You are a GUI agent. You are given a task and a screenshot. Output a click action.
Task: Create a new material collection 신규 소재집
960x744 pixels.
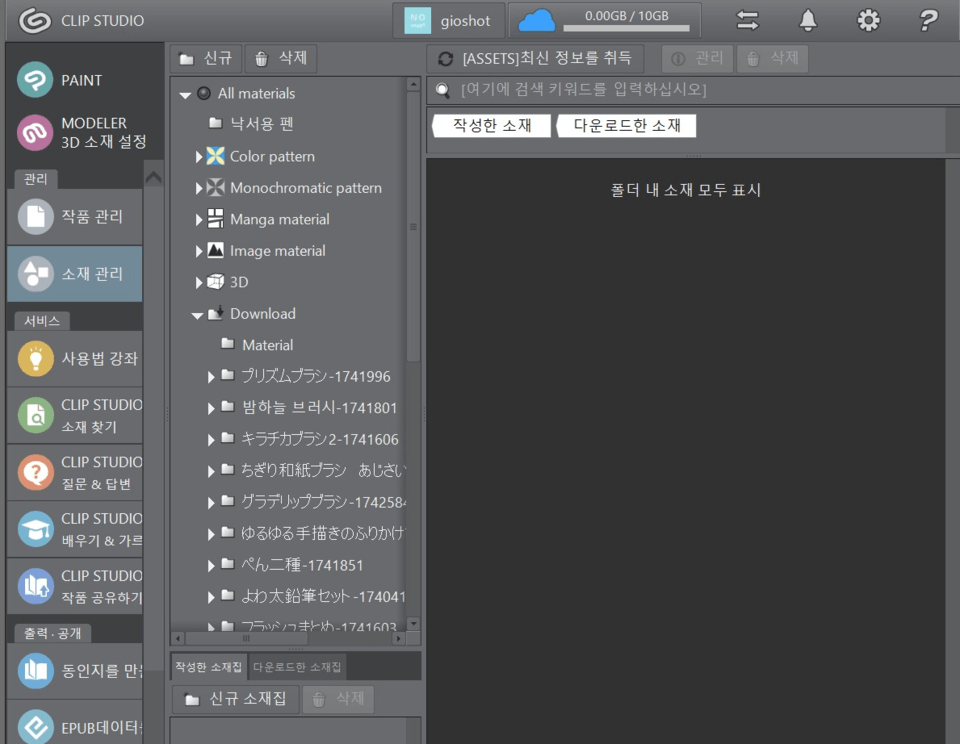pyautogui.click(x=236, y=699)
